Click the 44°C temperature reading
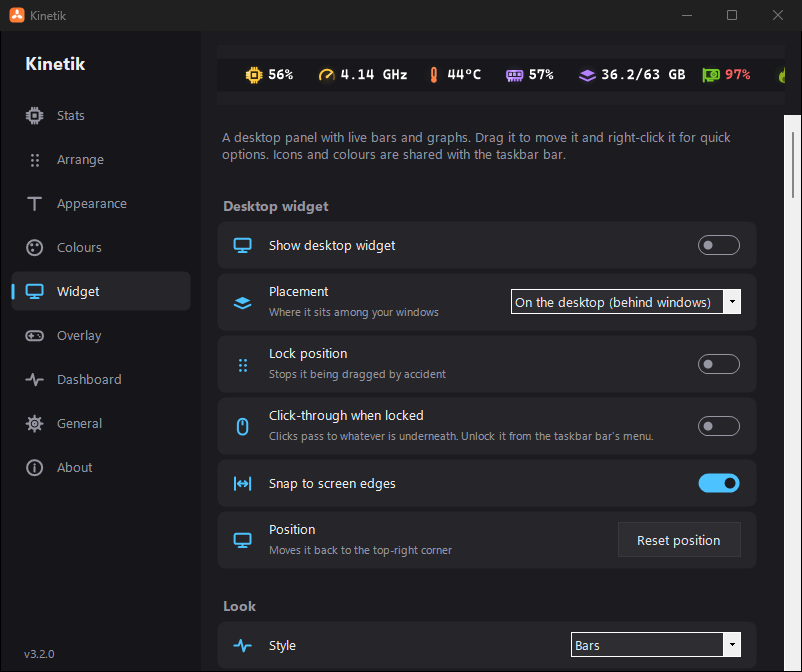802x672 pixels. point(464,75)
